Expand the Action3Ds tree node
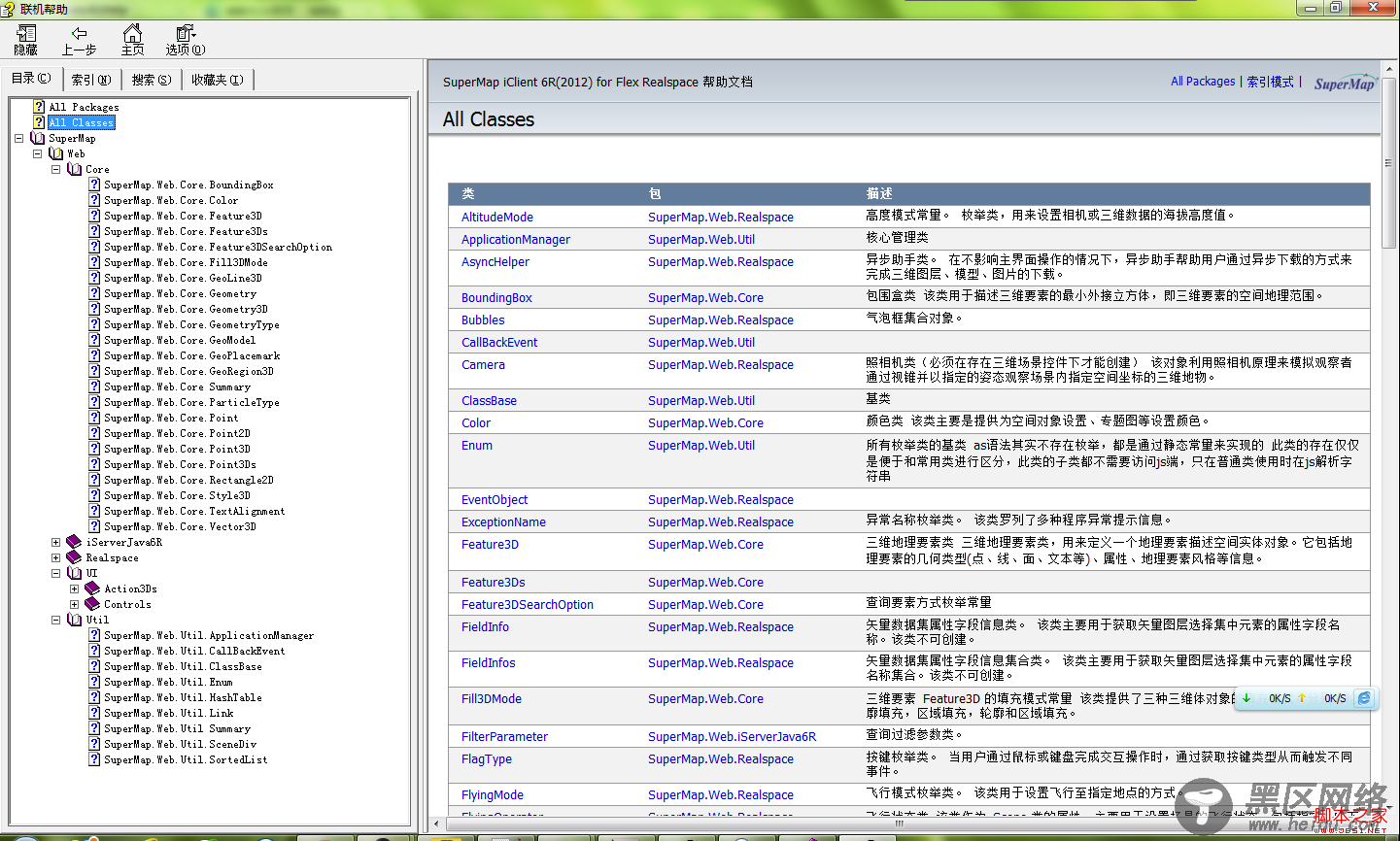1400x841 pixels. [74, 589]
